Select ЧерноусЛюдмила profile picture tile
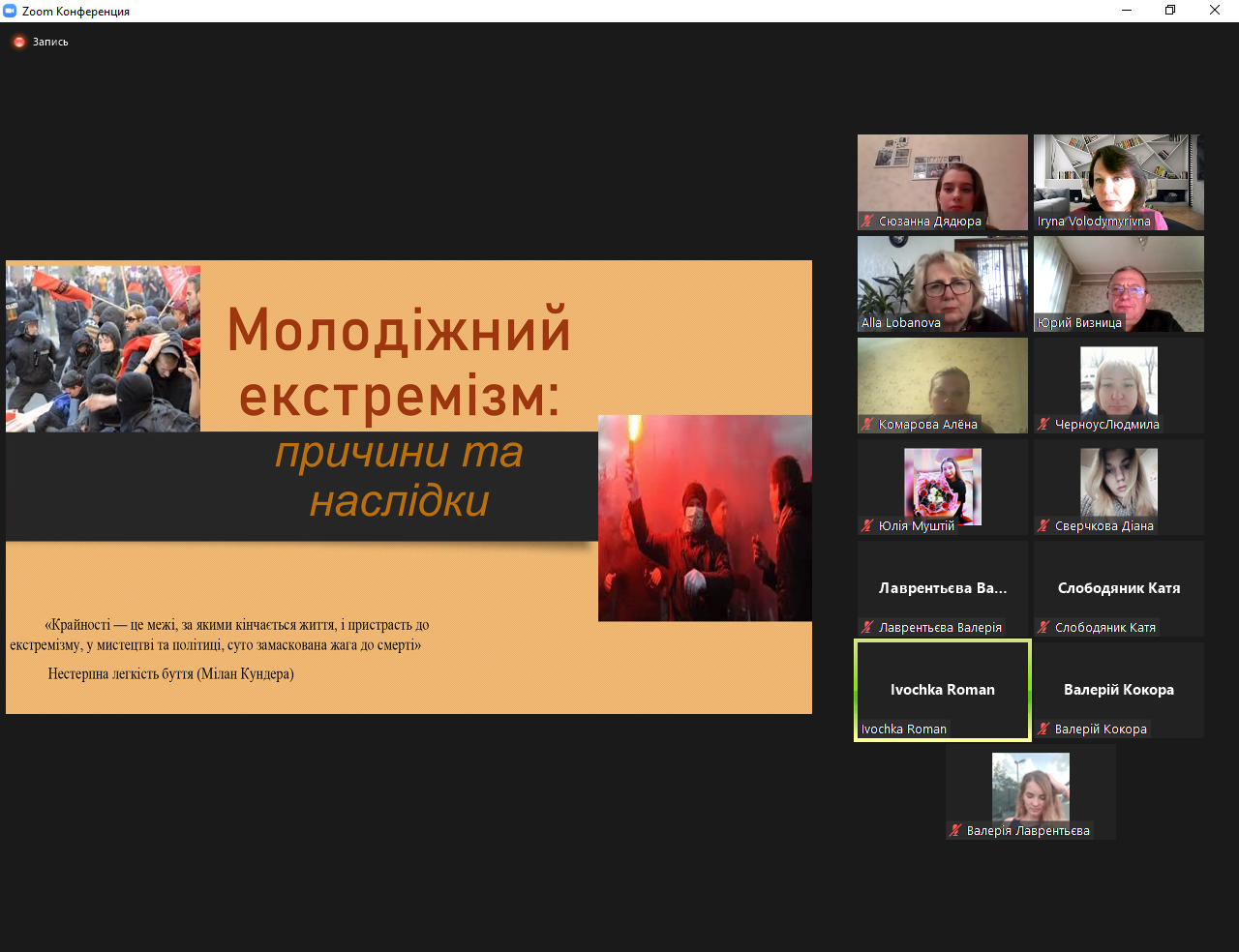1239x952 pixels. [1119, 385]
